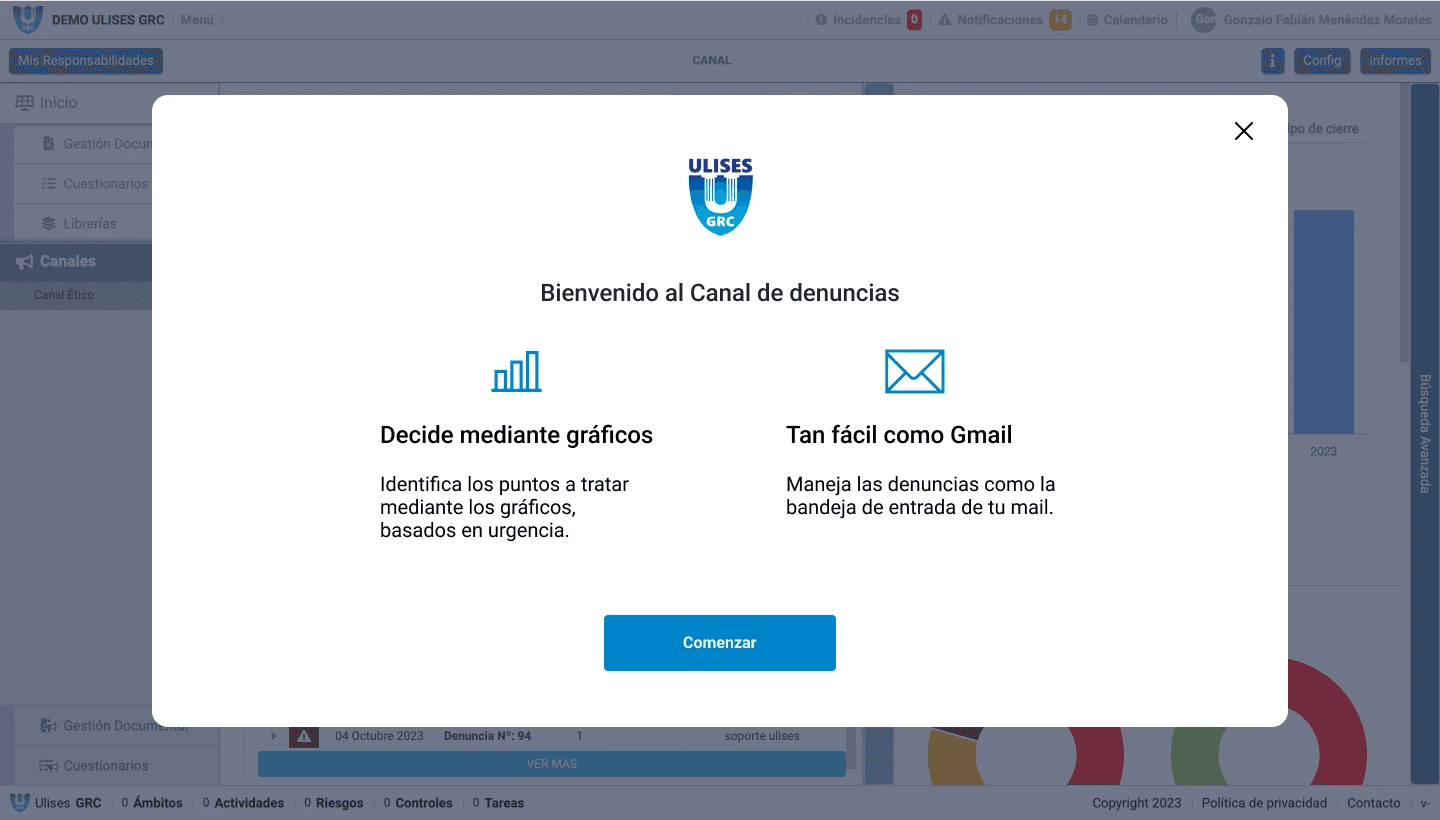
Task: Click the Notificaciones badge showing 14
Action: [1060, 20]
